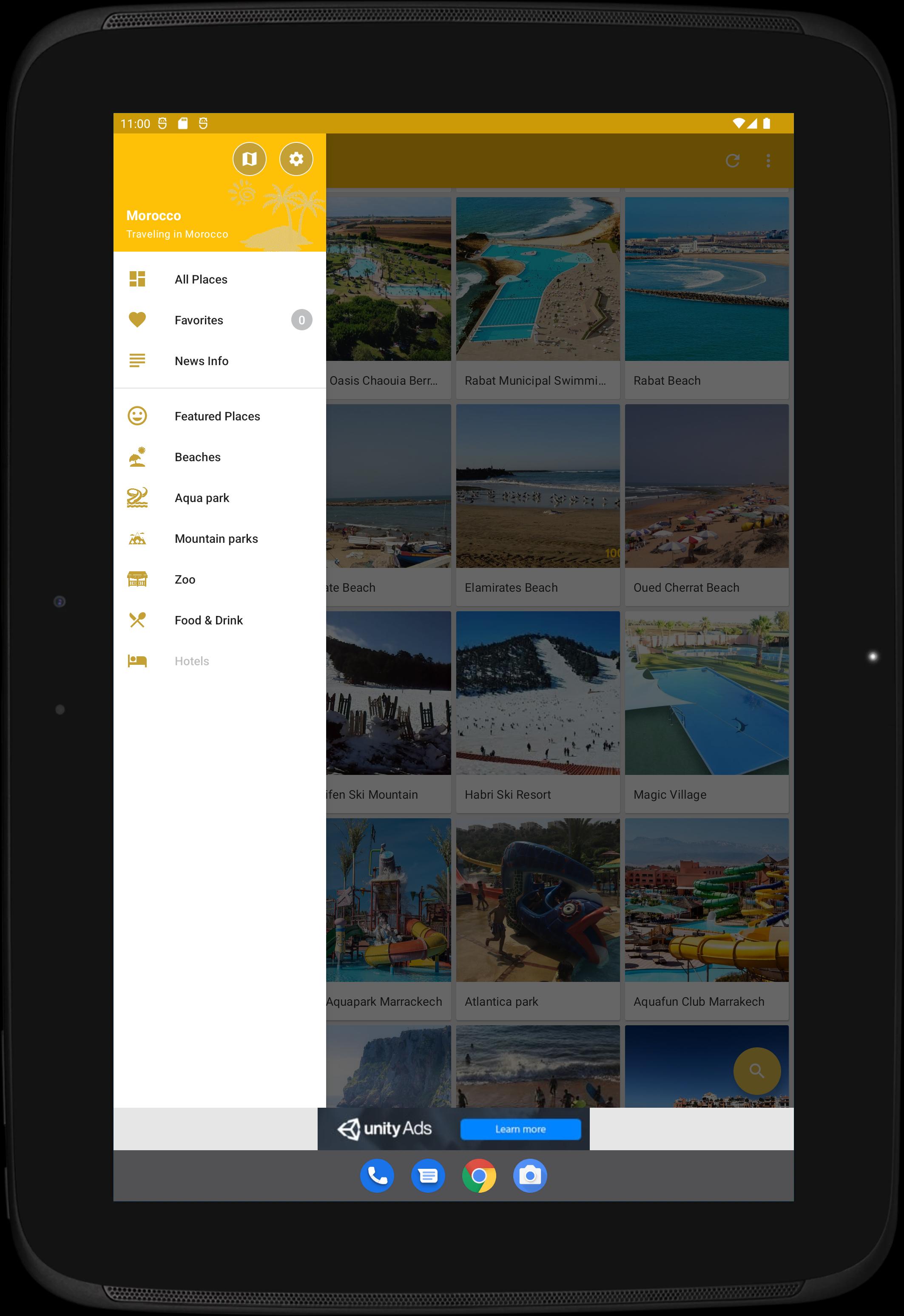904x1316 pixels.
Task: Tap the Aqua park slide icon
Action: (137, 498)
